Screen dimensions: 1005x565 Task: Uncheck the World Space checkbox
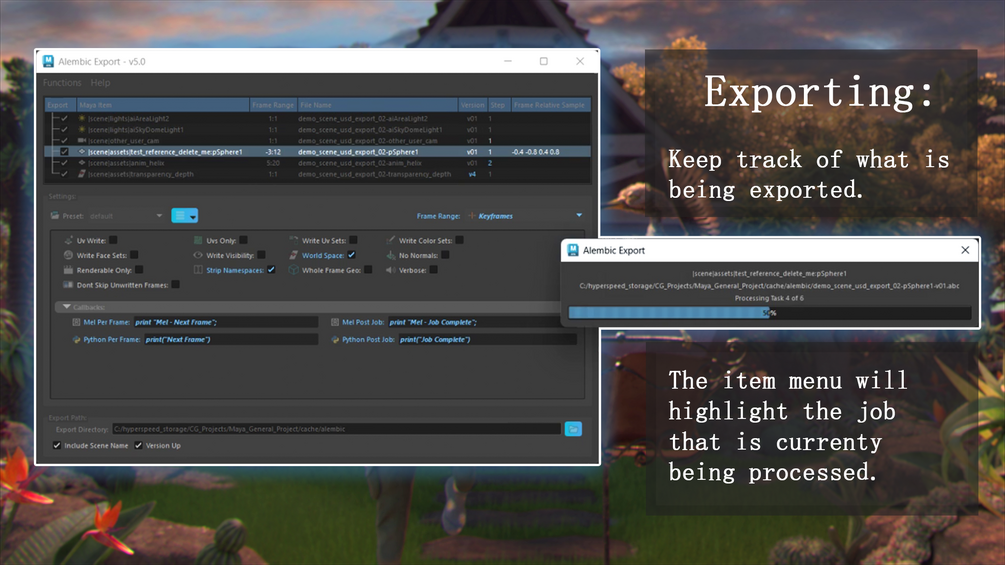pyautogui.click(x=351, y=255)
